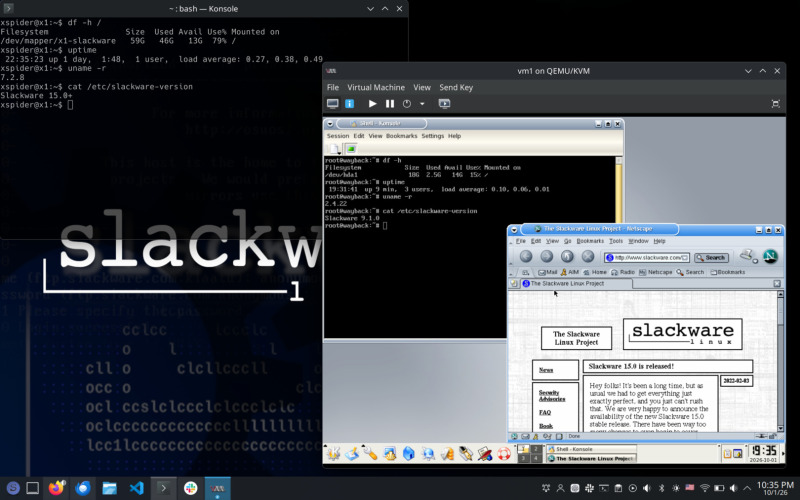Open Go menu in Netscape
This screenshot has height=500, width=800.
point(567,241)
